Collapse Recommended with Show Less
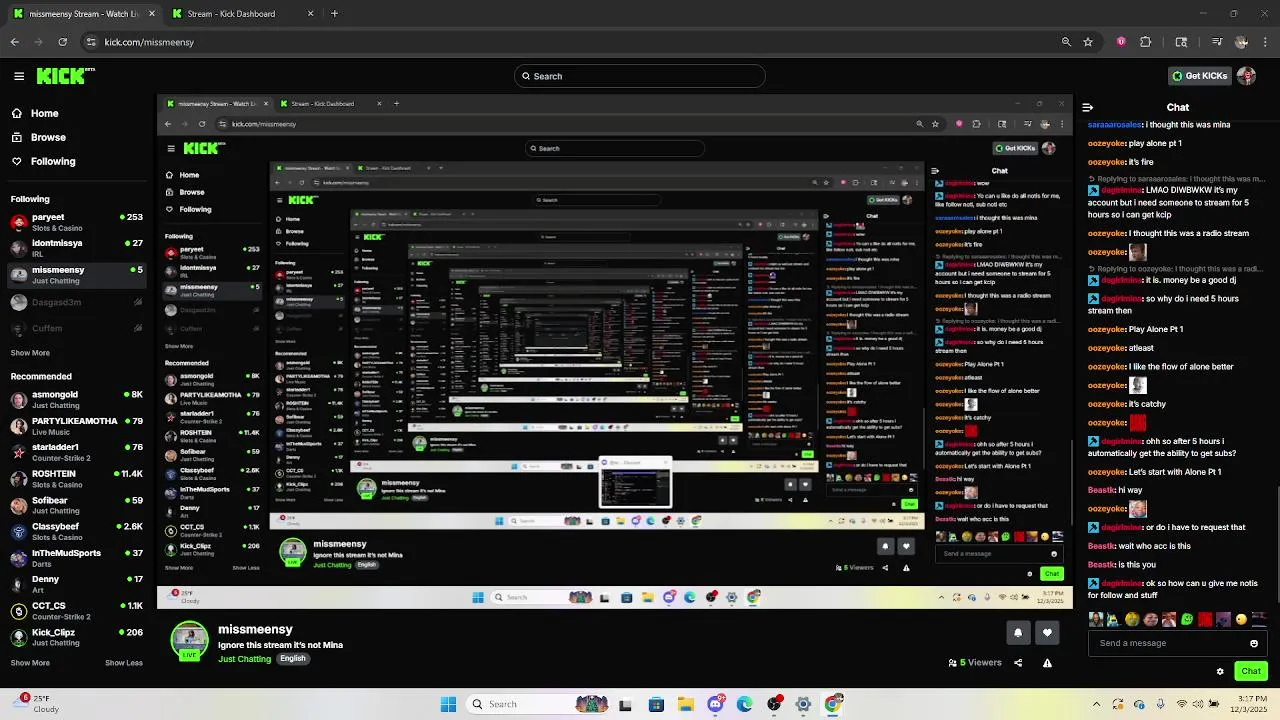The width and height of the screenshot is (1280, 720). click(123, 662)
